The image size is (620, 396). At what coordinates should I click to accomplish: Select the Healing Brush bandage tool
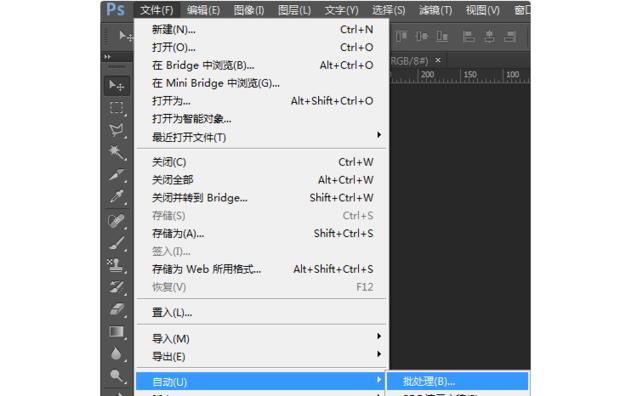tap(117, 220)
